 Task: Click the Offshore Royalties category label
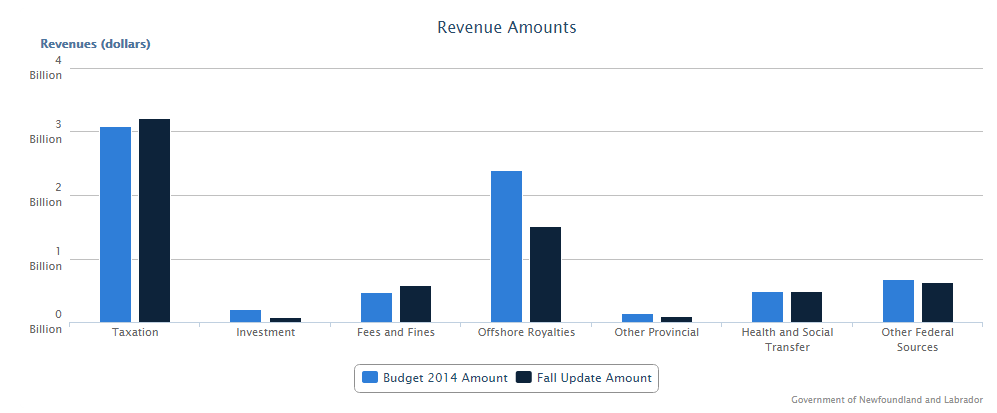526,332
